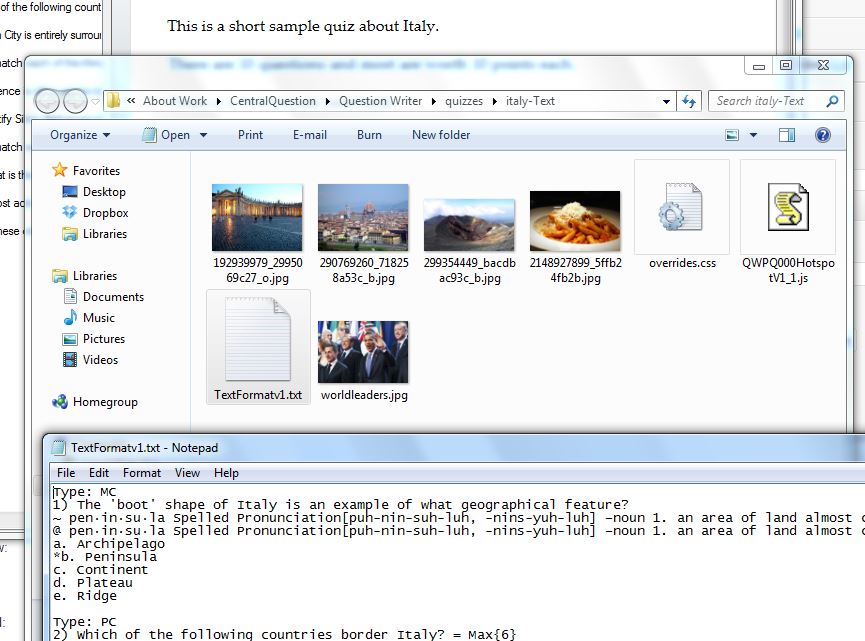The width and height of the screenshot is (865, 641).
Task: Open the address bar history dropdown
Action: pyautogui.click(x=666, y=102)
